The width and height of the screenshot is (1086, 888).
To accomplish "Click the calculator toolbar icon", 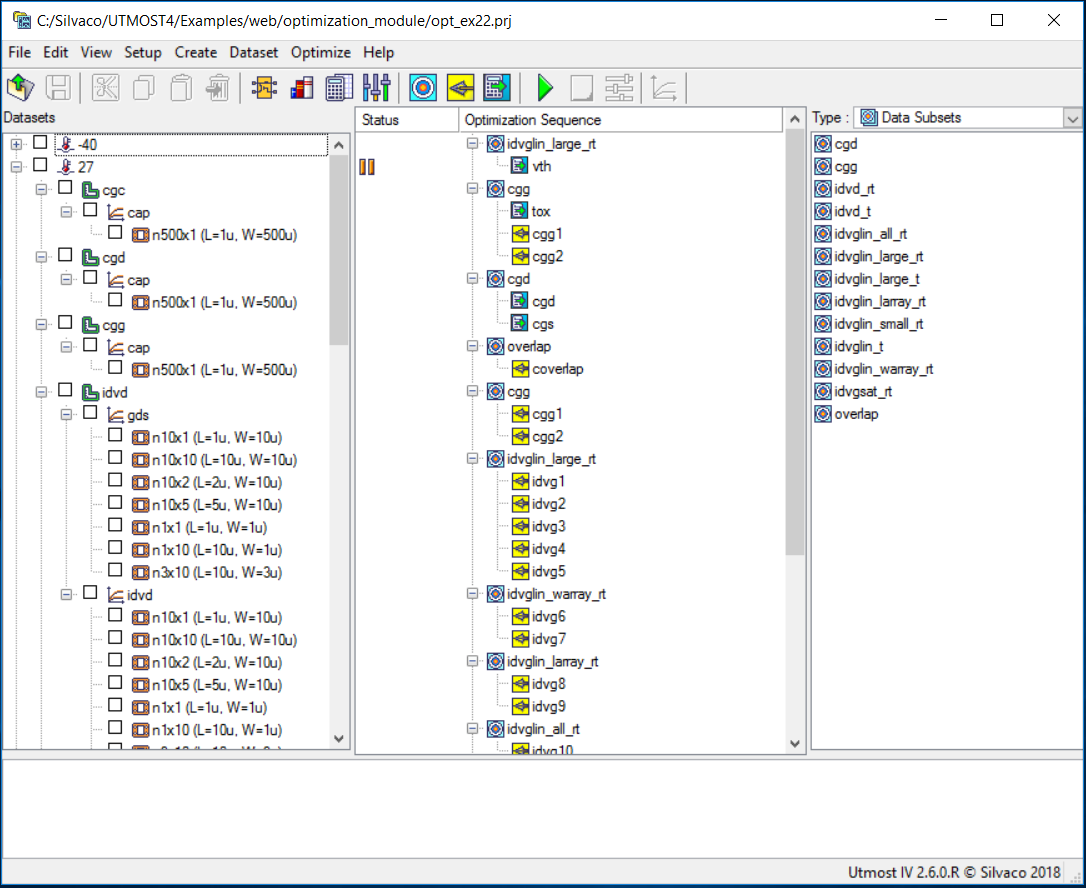I will point(339,88).
